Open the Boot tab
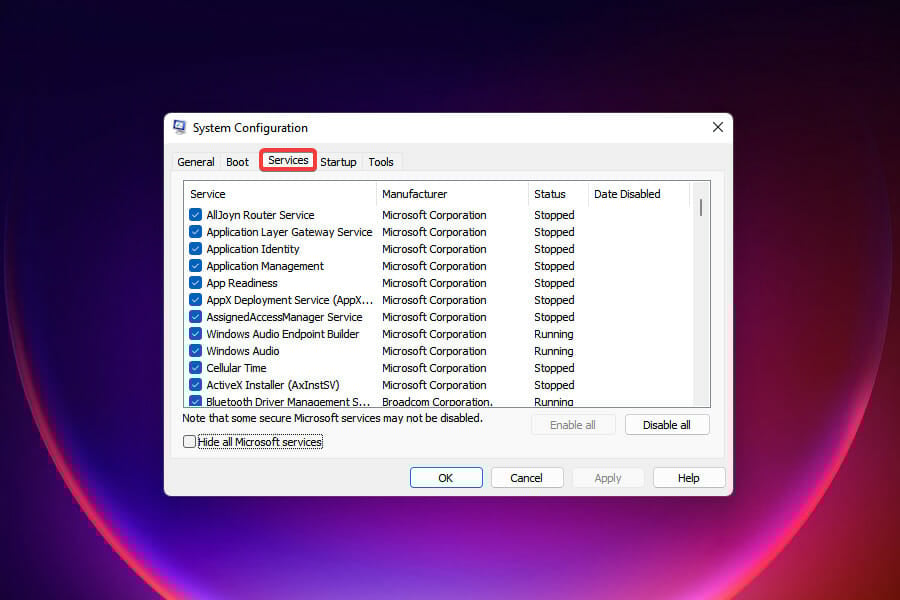Screen dimensions: 900x600 (237, 162)
